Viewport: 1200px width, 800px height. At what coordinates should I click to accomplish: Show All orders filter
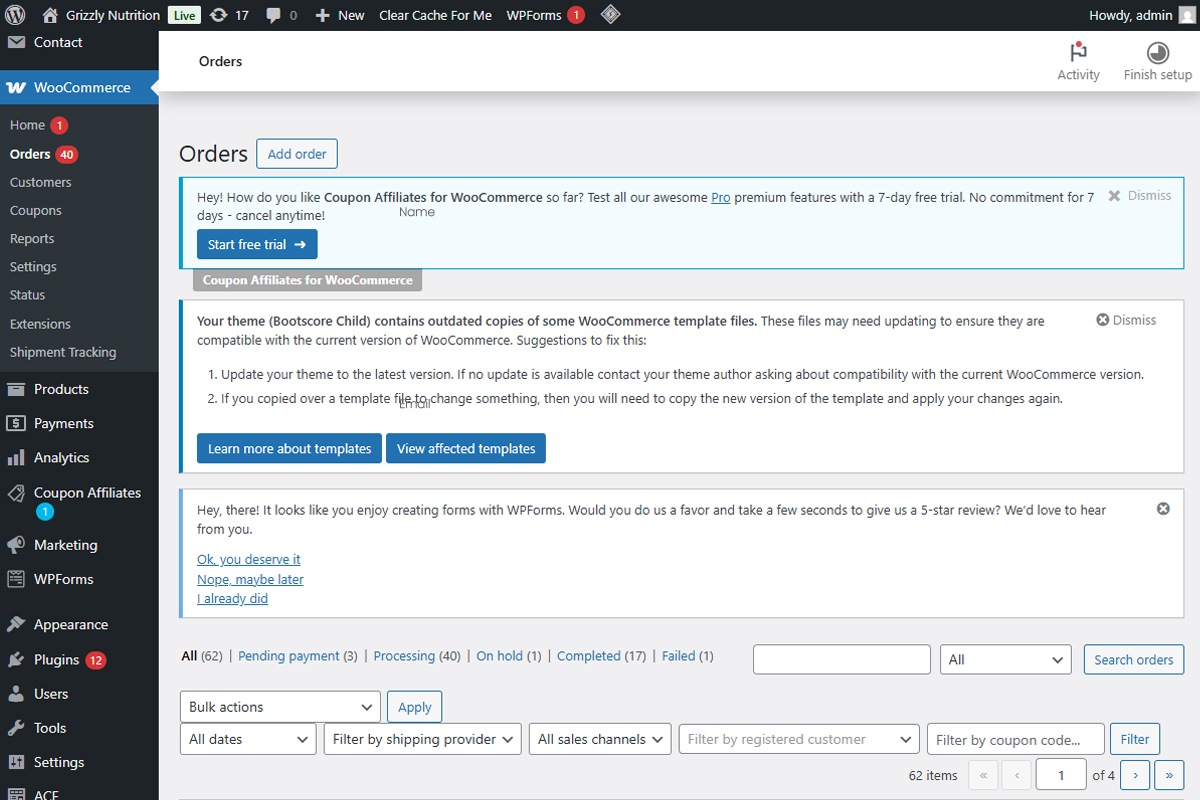(202, 656)
